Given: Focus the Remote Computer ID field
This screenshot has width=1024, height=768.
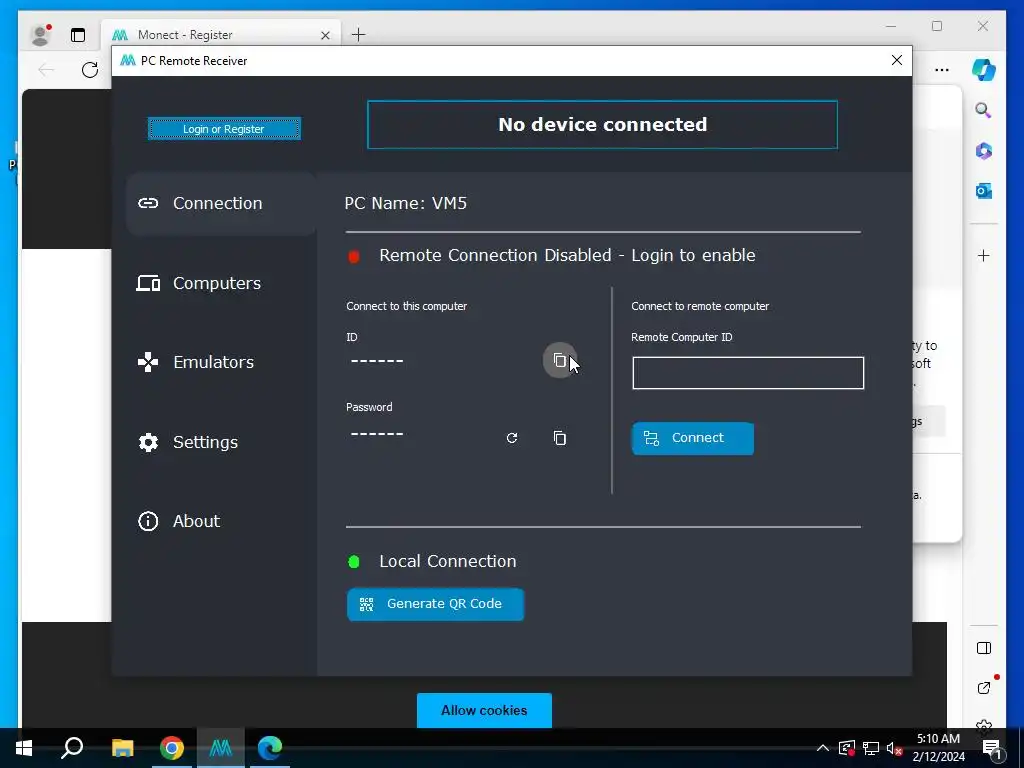Looking at the screenshot, I should point(748,373).
